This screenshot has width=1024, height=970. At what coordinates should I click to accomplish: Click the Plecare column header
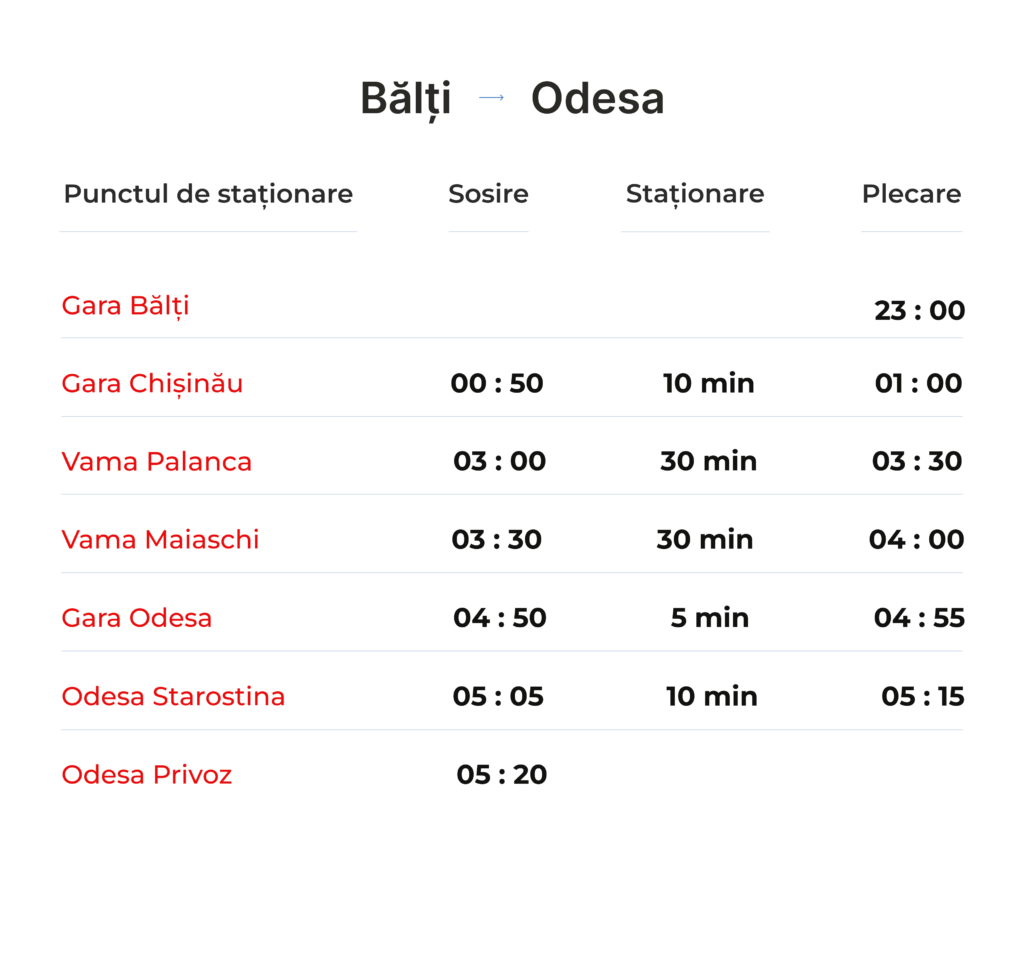pos(911,193)
